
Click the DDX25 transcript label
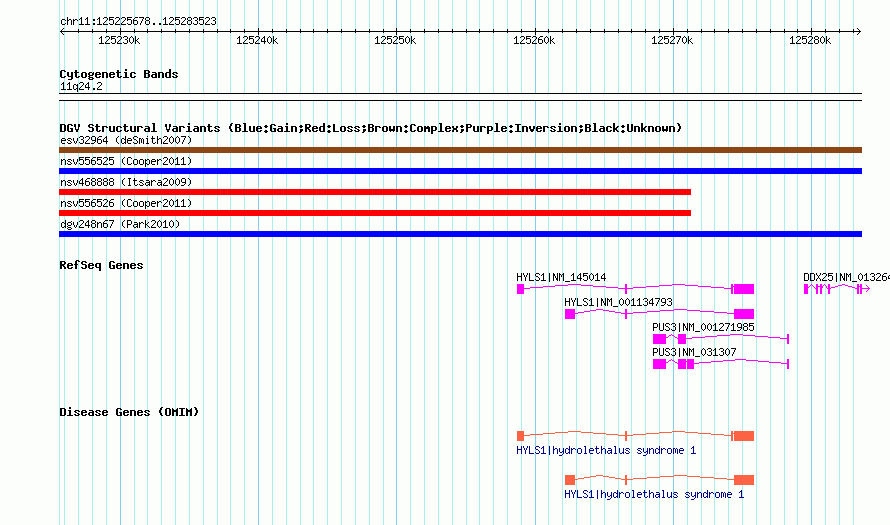pos(846,277)
